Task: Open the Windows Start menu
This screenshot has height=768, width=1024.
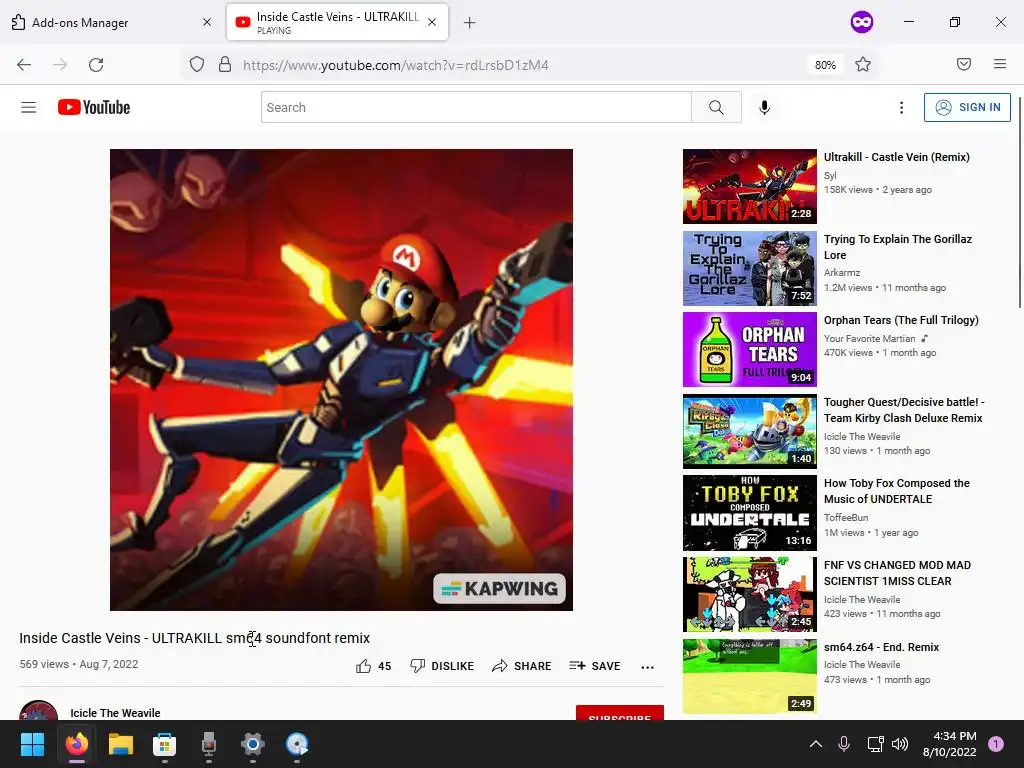Action: (x=32, y=744)
